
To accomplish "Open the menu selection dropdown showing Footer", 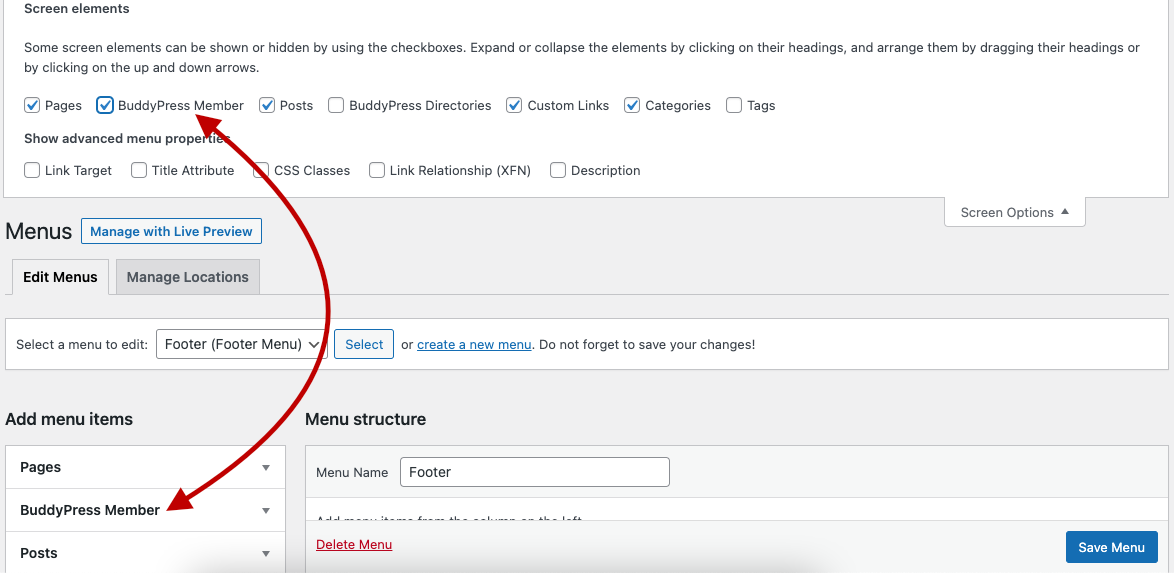I will point(242,344).
